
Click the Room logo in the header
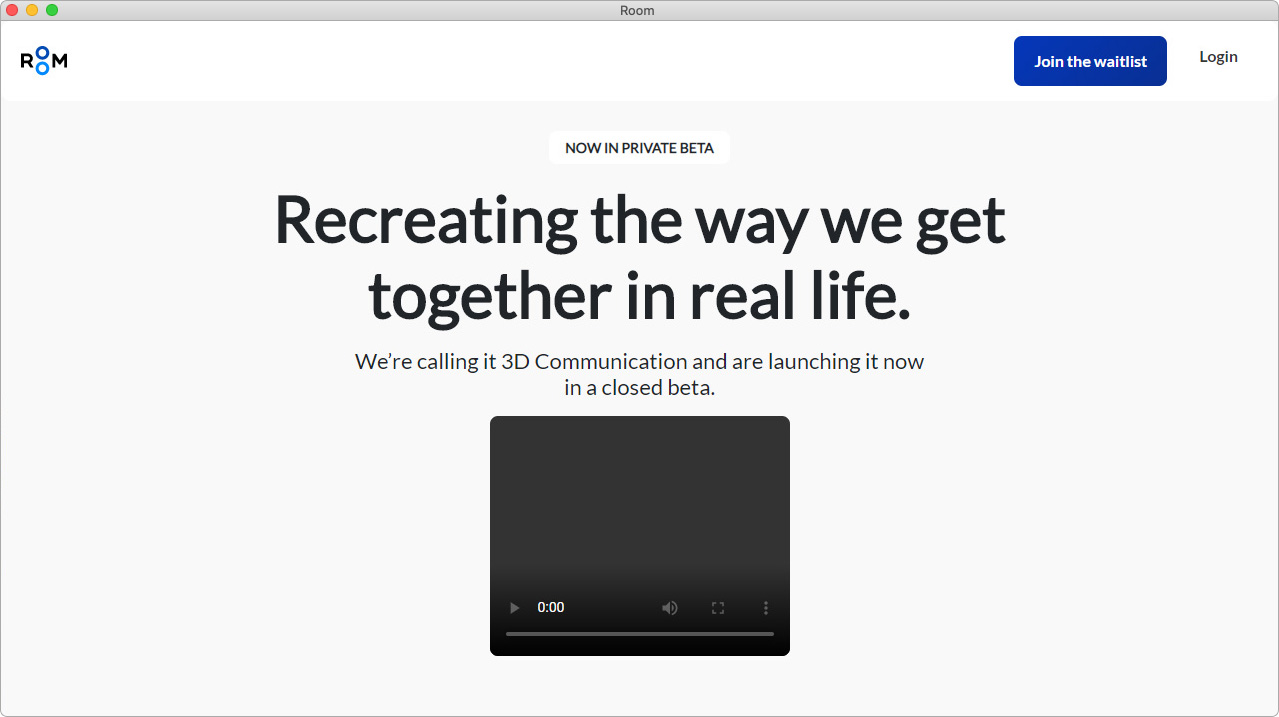click(x=43, y=60)
